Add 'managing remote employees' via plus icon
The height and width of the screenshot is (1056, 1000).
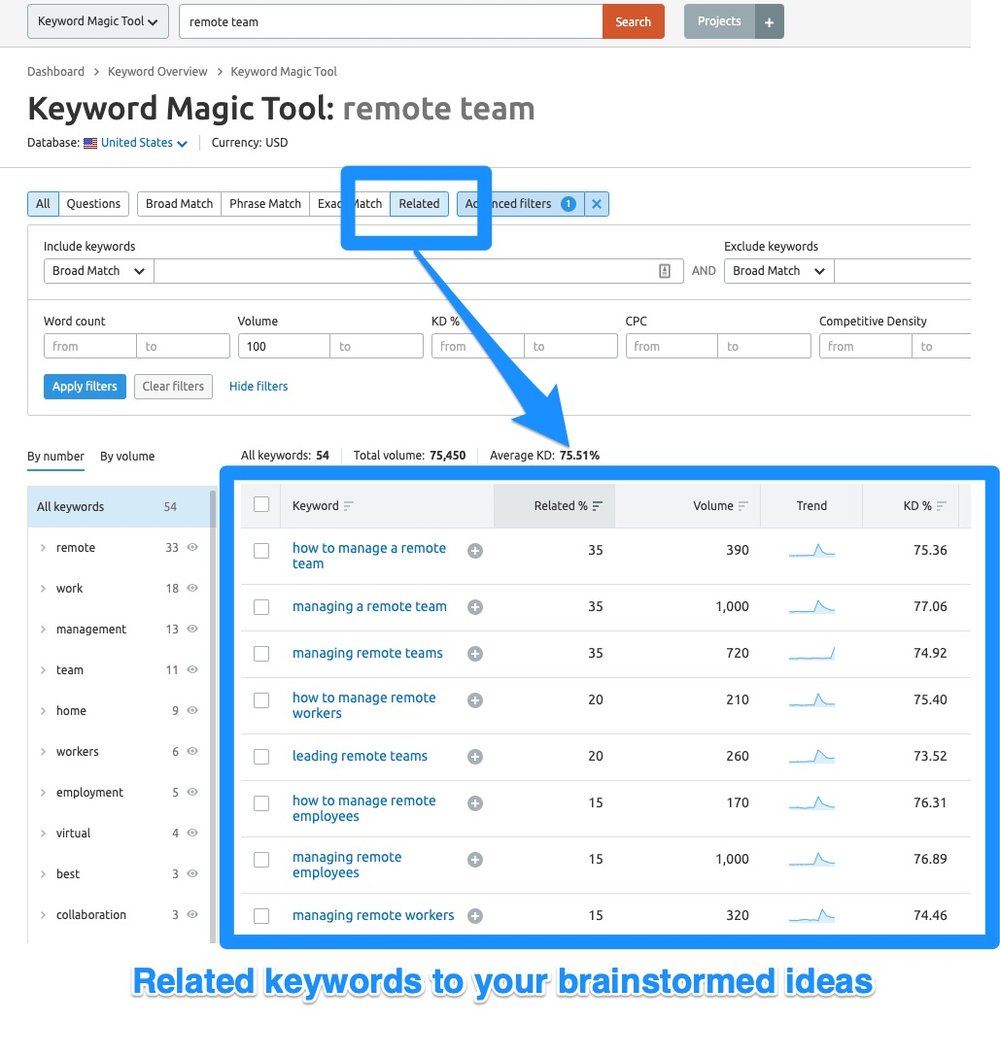click(x=475, y=859)
